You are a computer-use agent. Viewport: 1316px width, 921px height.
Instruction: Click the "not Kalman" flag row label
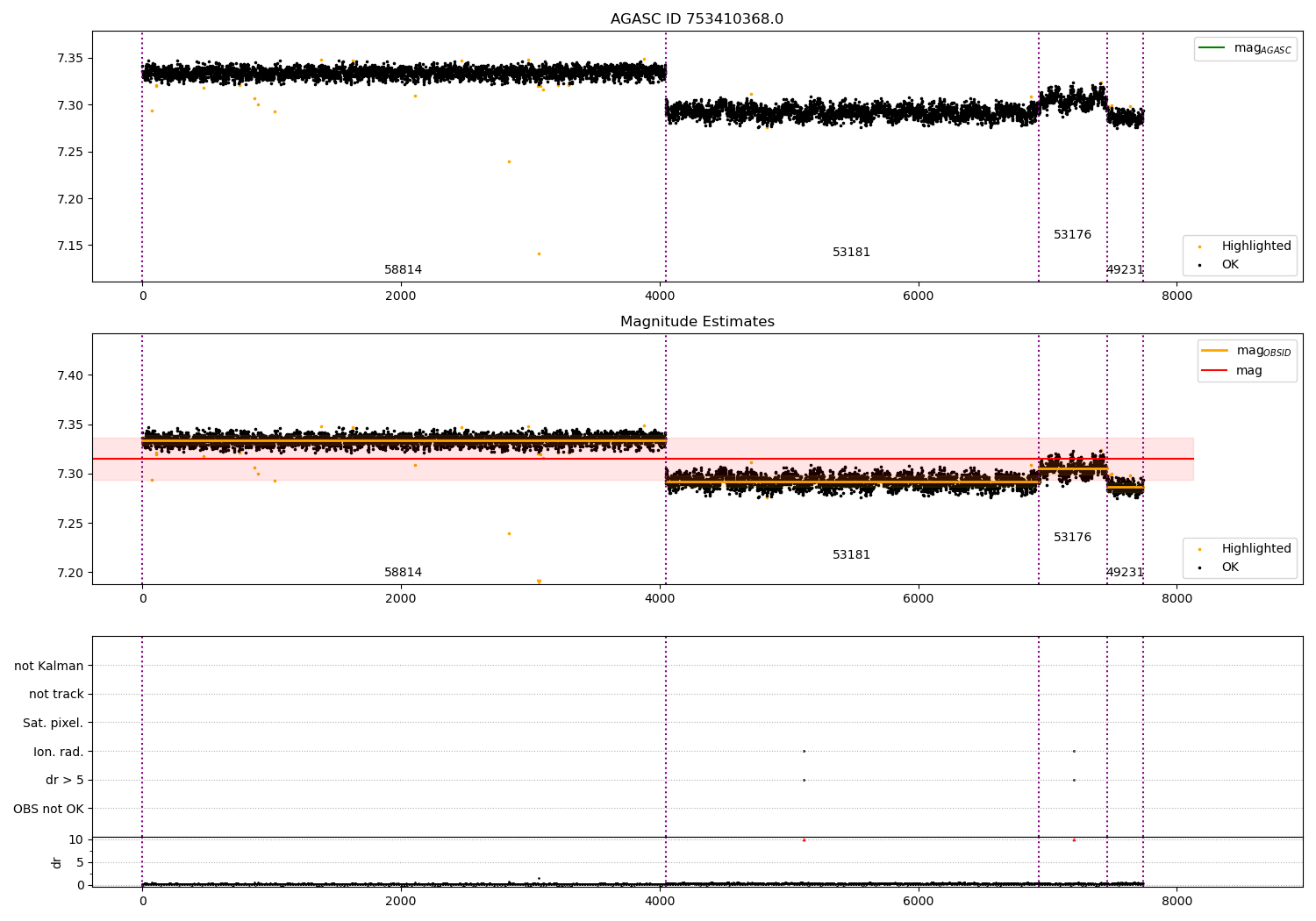tap(49, 667)
